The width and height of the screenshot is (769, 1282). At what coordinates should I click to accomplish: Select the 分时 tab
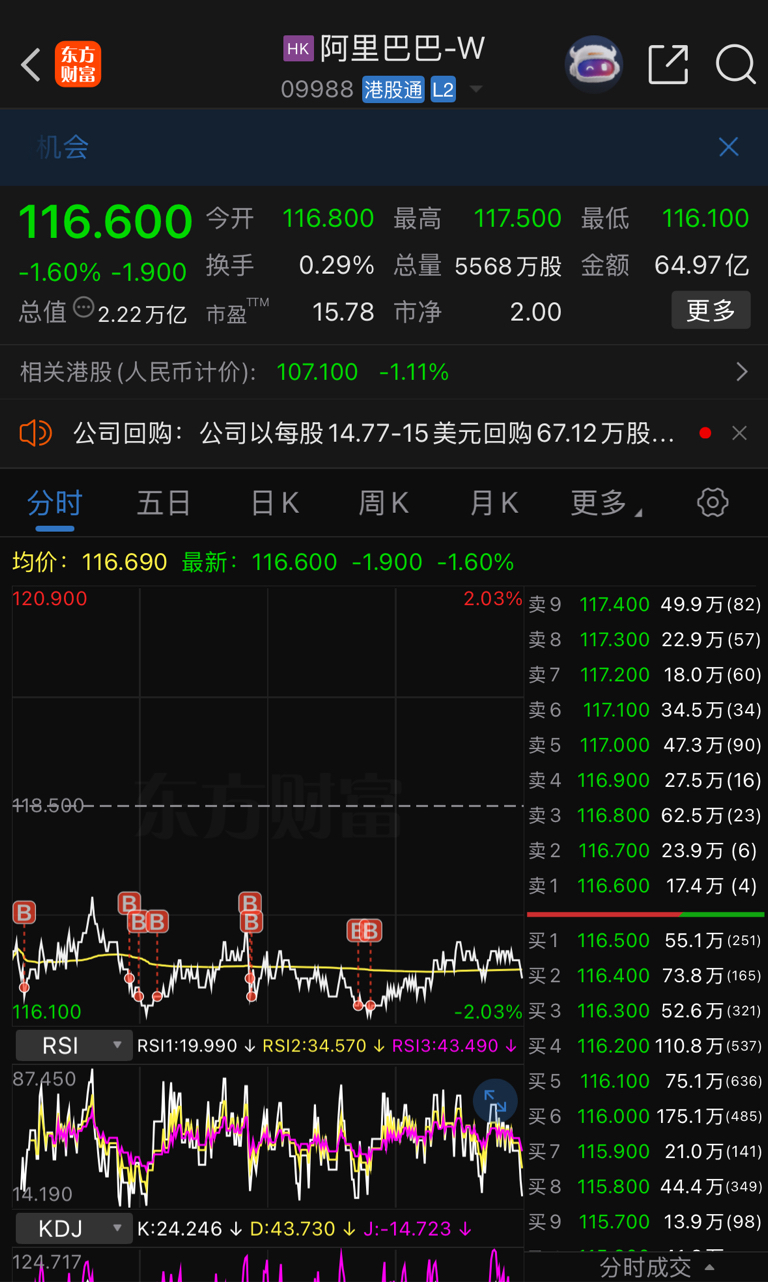tap(55, 503)
